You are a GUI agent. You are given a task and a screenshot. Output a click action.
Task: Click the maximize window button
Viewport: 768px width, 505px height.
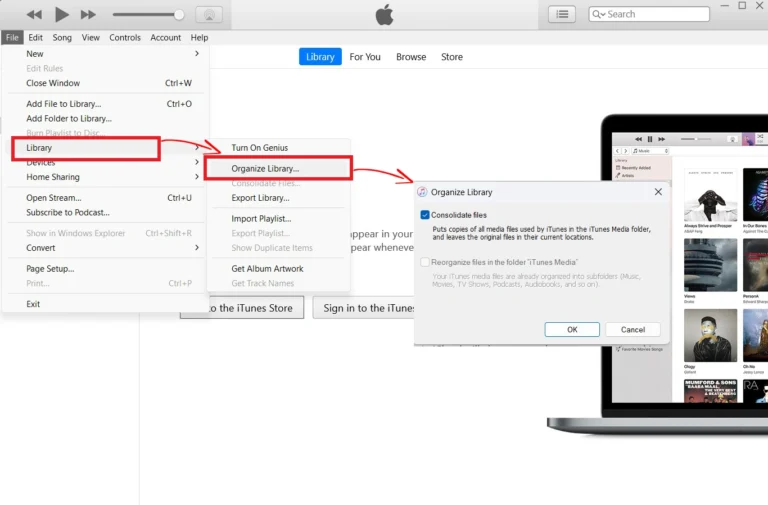coord(743,5)
